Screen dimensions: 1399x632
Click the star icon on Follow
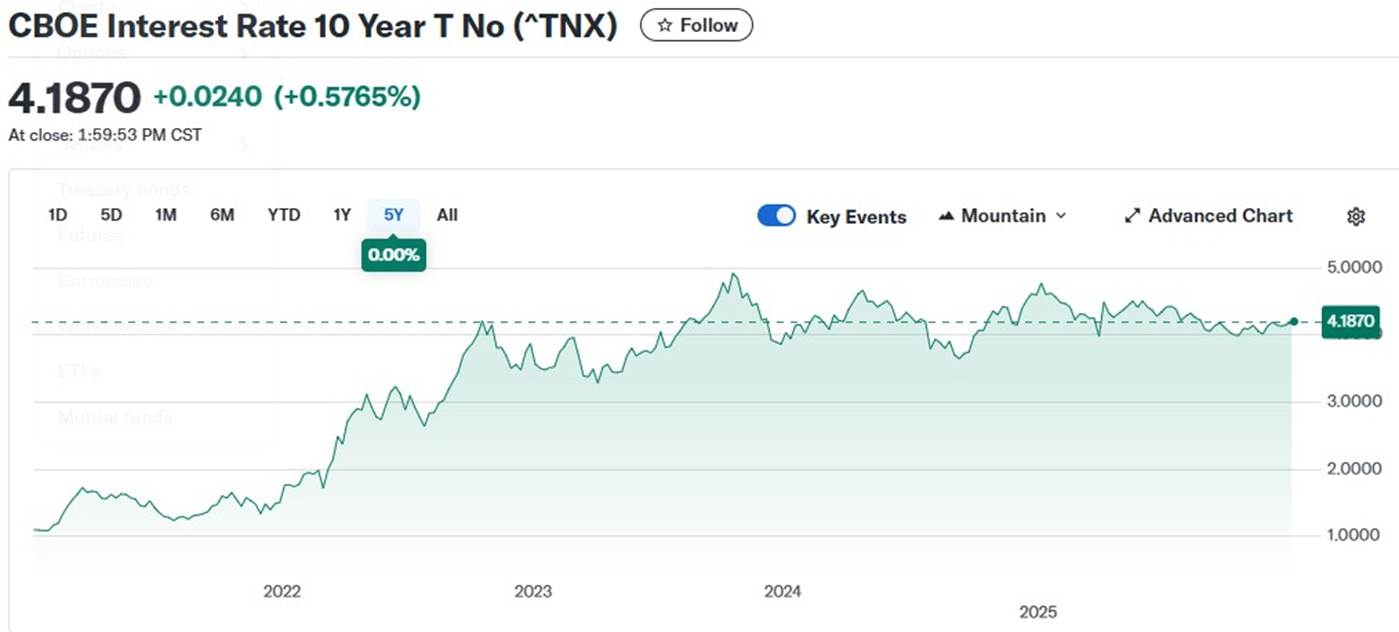pos(665,26)
